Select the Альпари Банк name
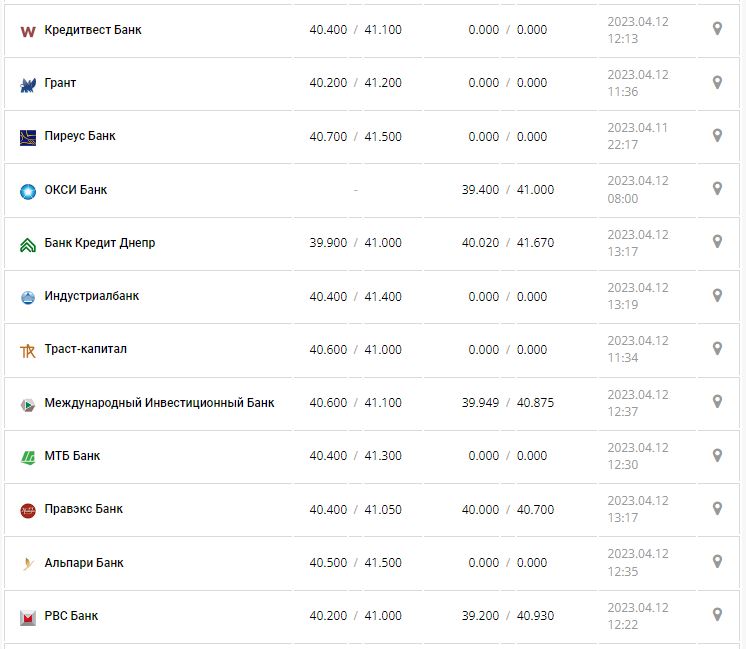The width and height of the screenshot is (746, 649). [84, 563]
